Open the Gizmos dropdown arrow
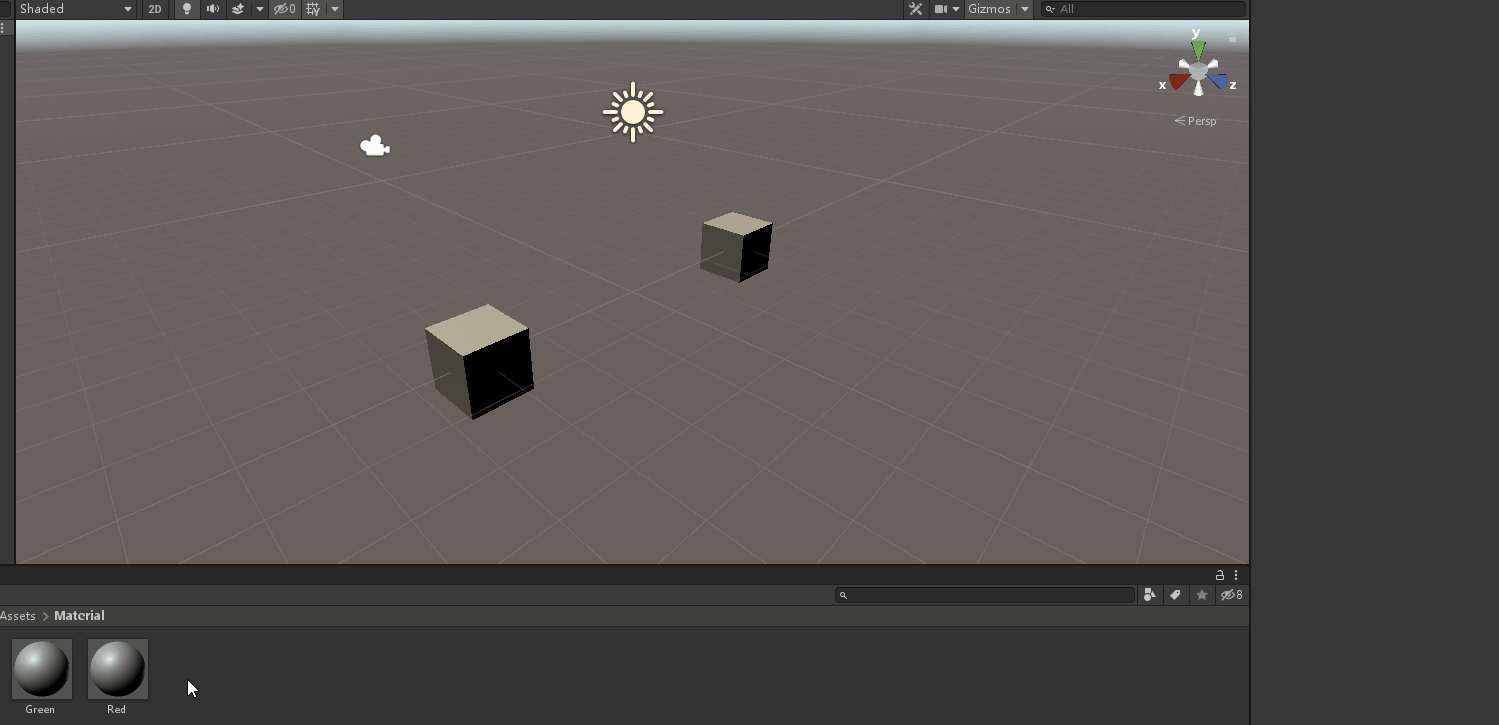This screenshot has width=1499, height=725. (1025, 9)
